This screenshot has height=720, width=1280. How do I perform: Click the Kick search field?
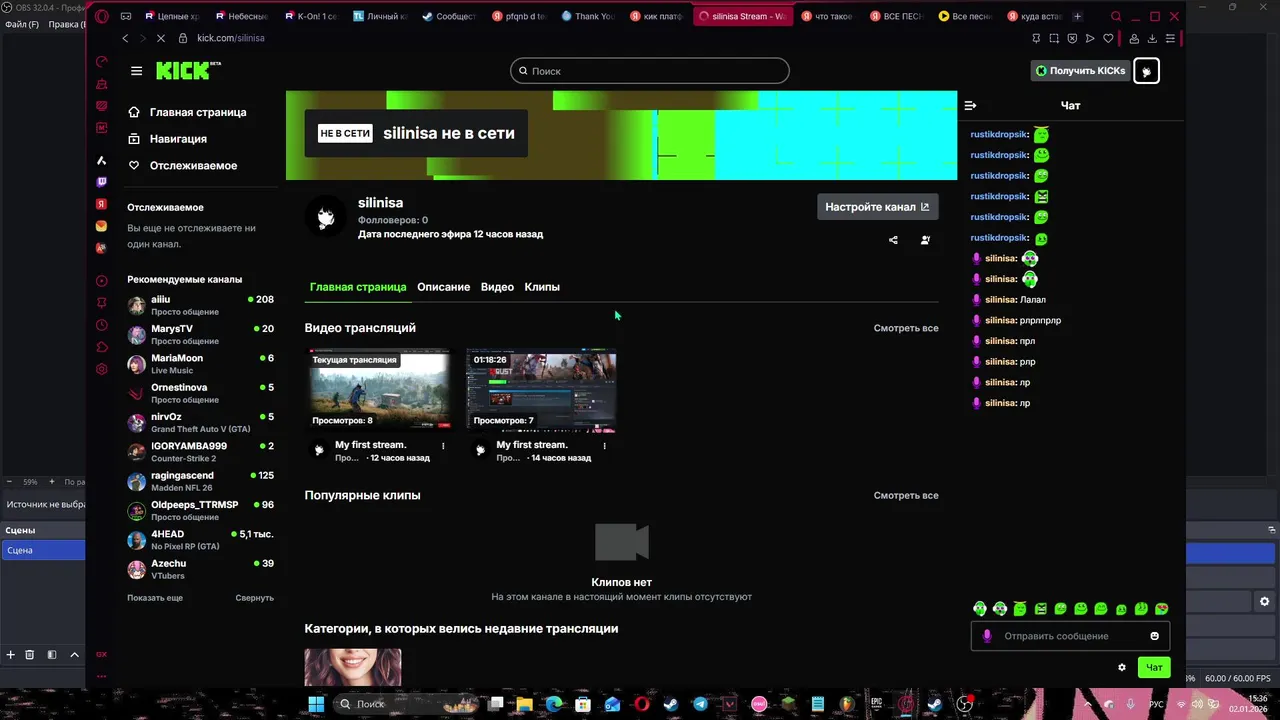(x=650, y=71)
